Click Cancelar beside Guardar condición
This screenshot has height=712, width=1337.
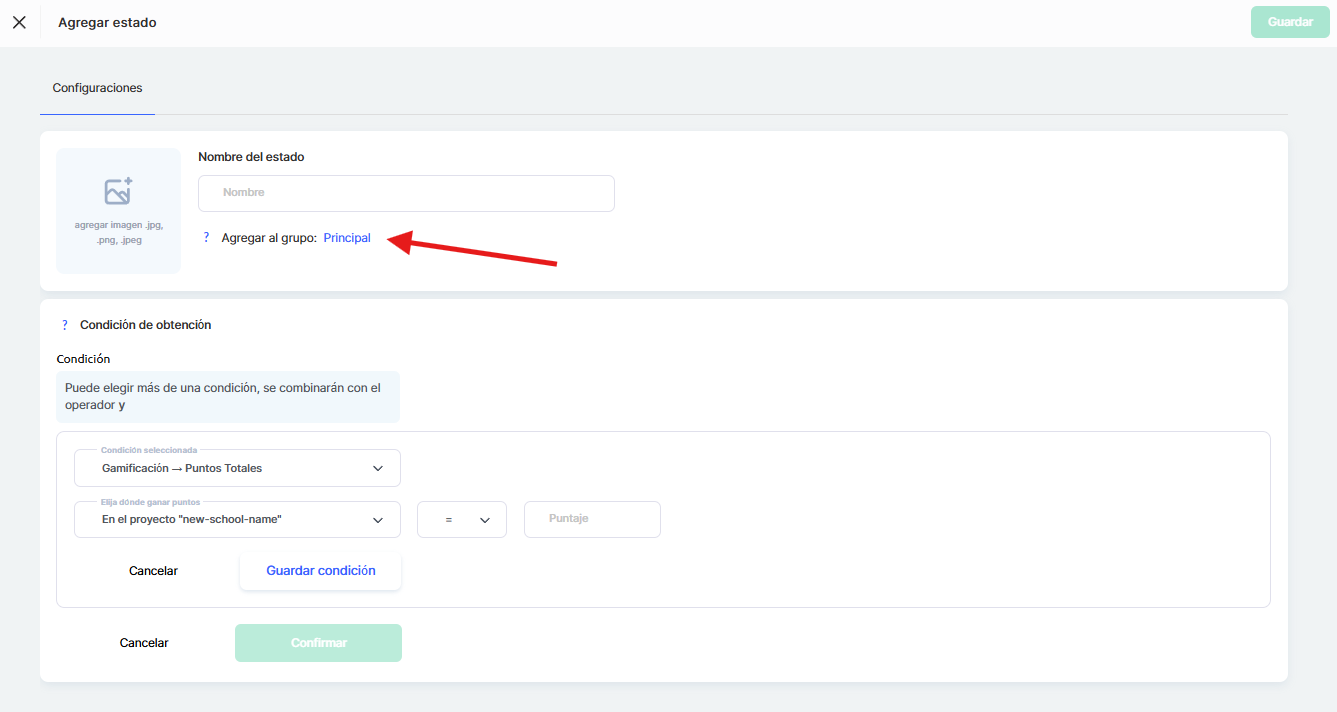pyautogui.click(x=153, y=571)
